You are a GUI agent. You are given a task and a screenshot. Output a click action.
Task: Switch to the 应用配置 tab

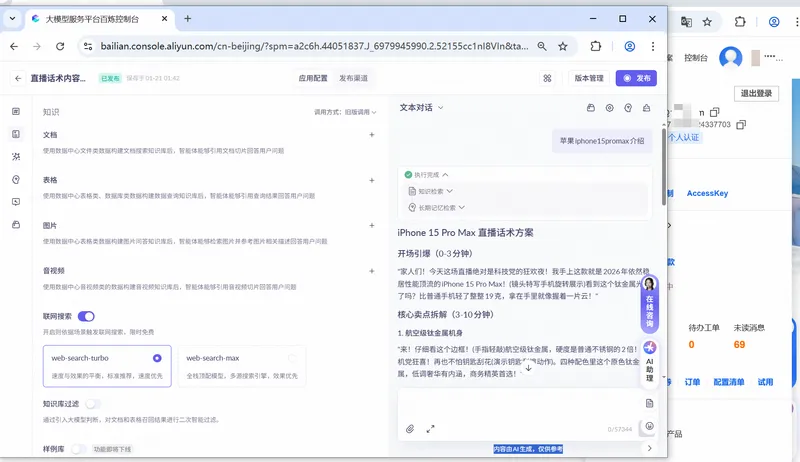pos(313,78)
